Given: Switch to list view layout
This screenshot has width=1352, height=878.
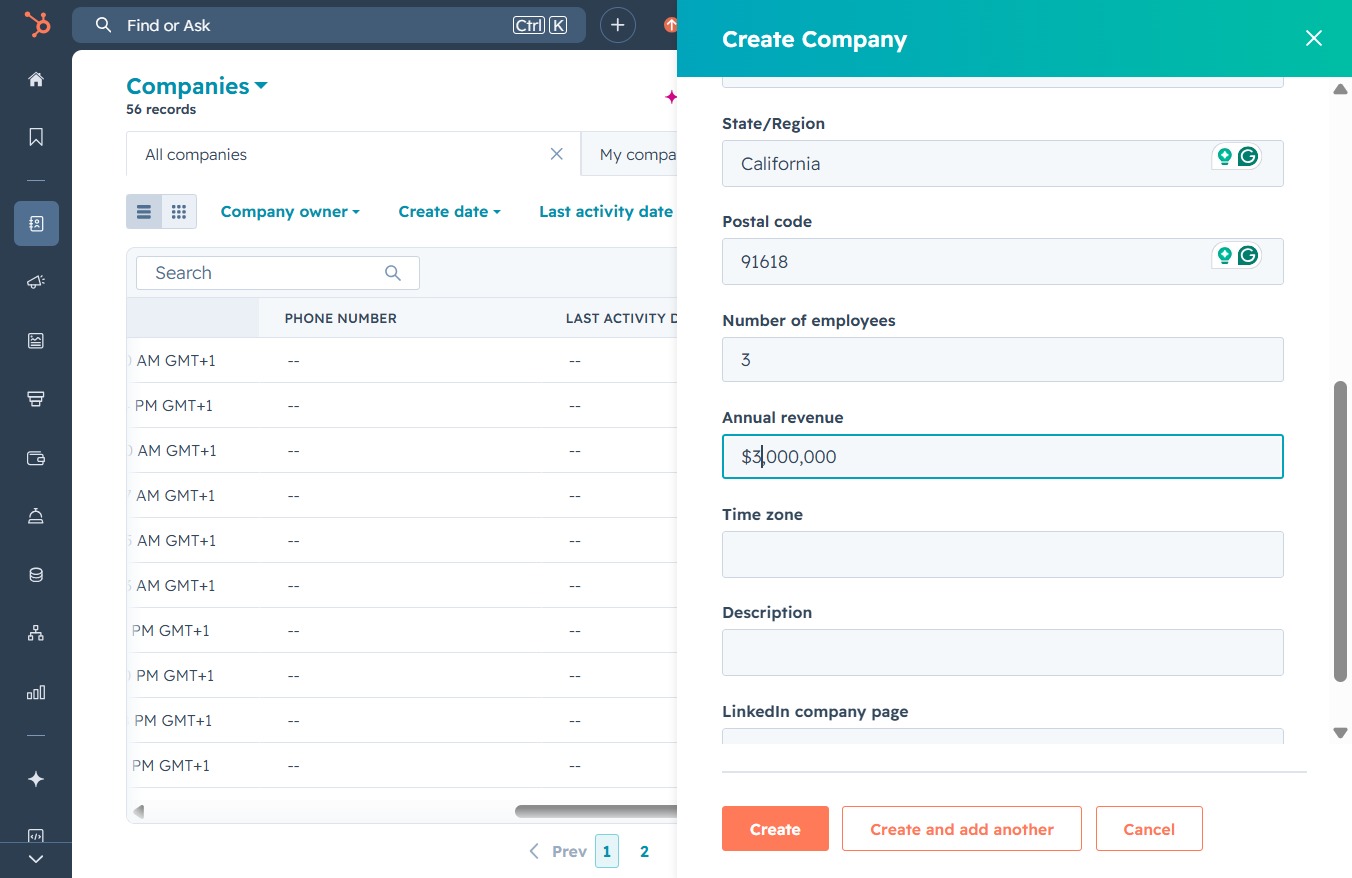Looking at the screenshot, I should tap(144, 212).
